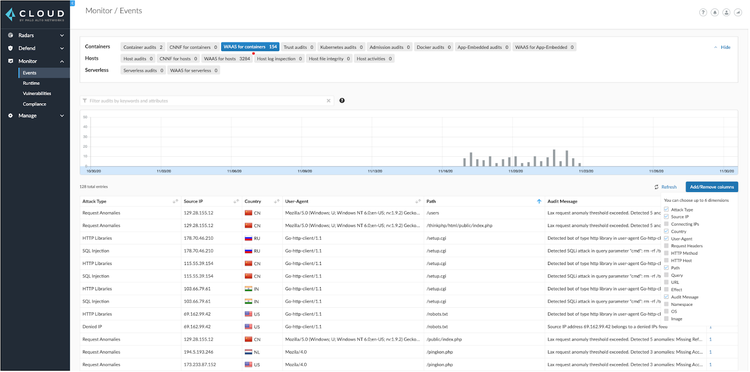Viewport: 750px width, 372px height.
Task: Open the user profile icon
Action: click(727, 13)
